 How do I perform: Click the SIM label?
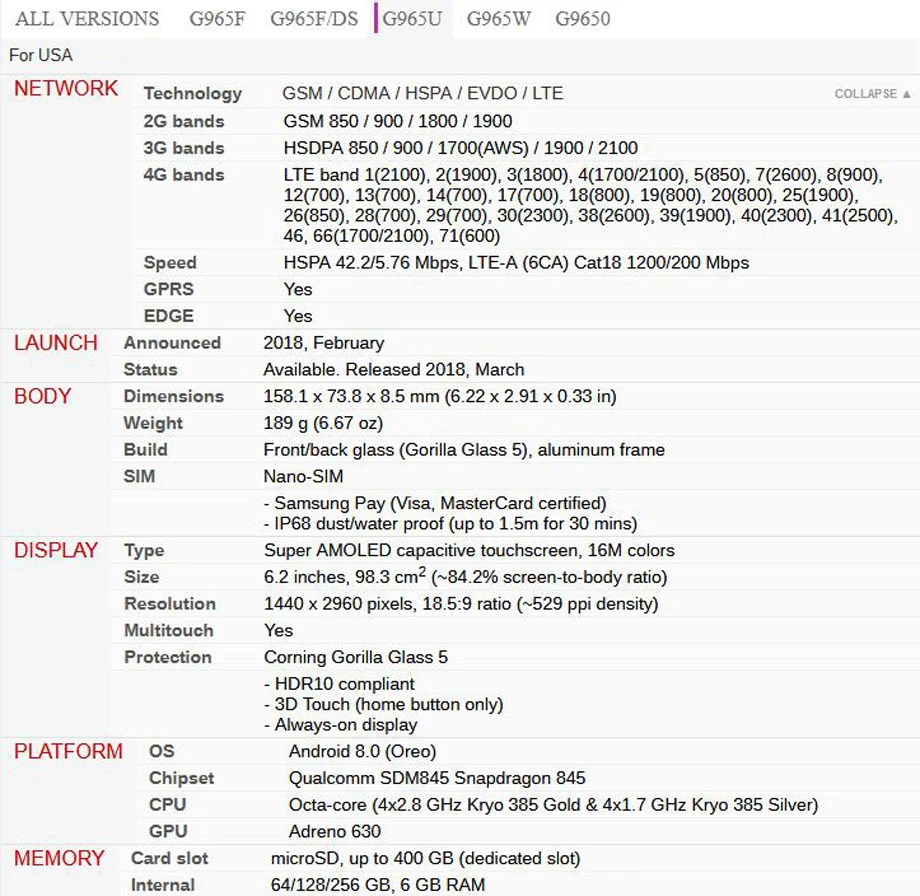pyautogui.click(x=139, y=476)
